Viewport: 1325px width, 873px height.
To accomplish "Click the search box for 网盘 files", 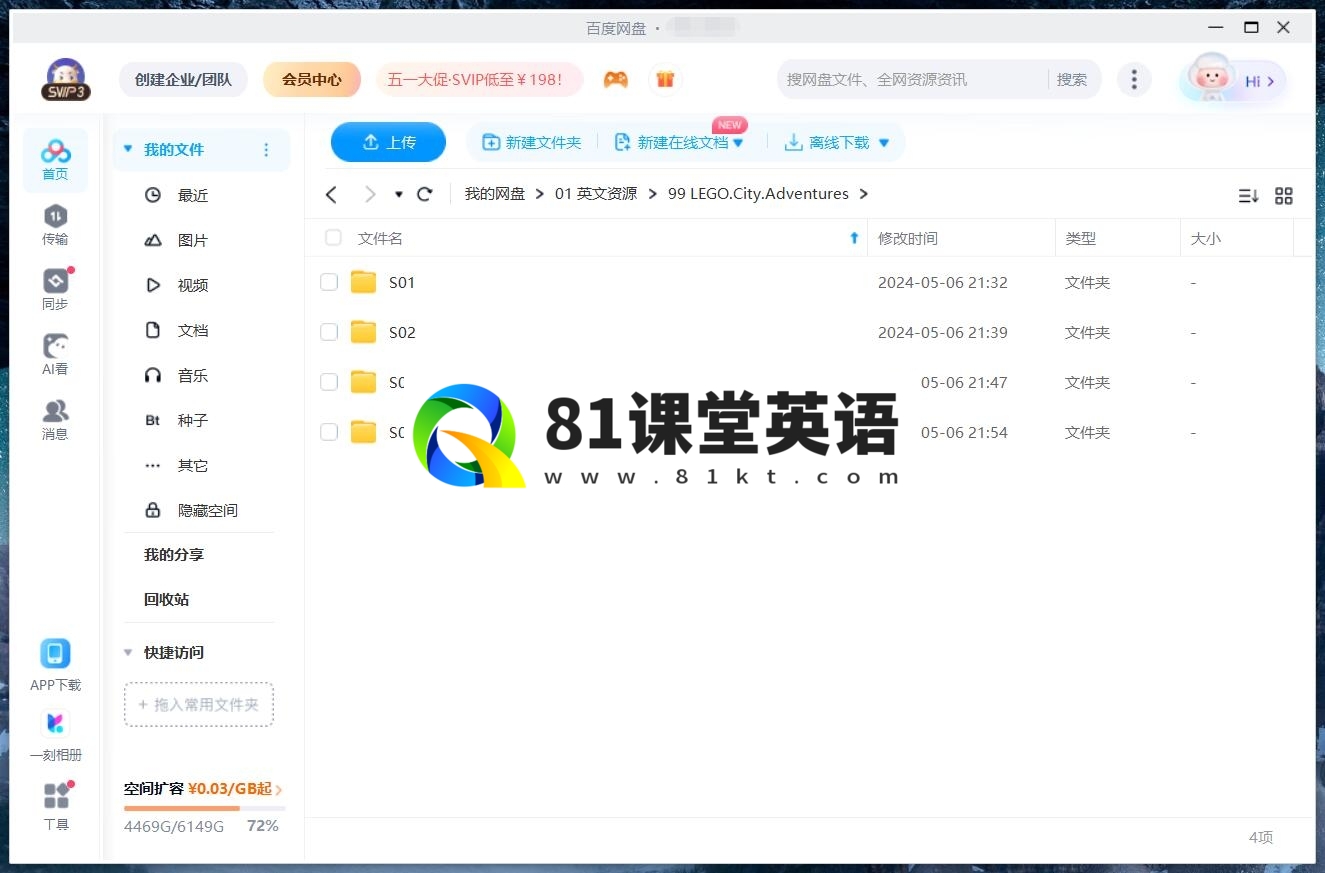I will click(x=910, y=80).
